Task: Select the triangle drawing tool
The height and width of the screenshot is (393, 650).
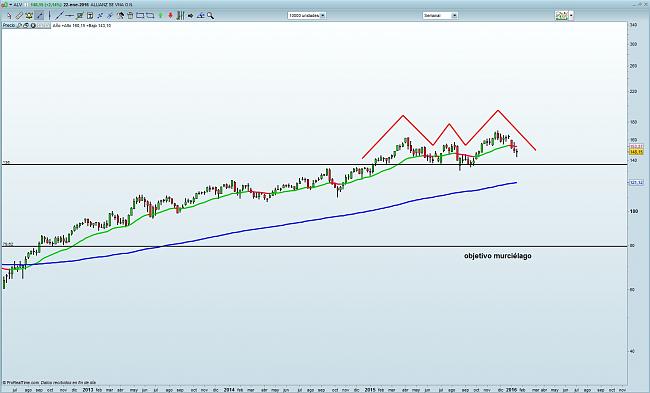Action: coord(200,16)
